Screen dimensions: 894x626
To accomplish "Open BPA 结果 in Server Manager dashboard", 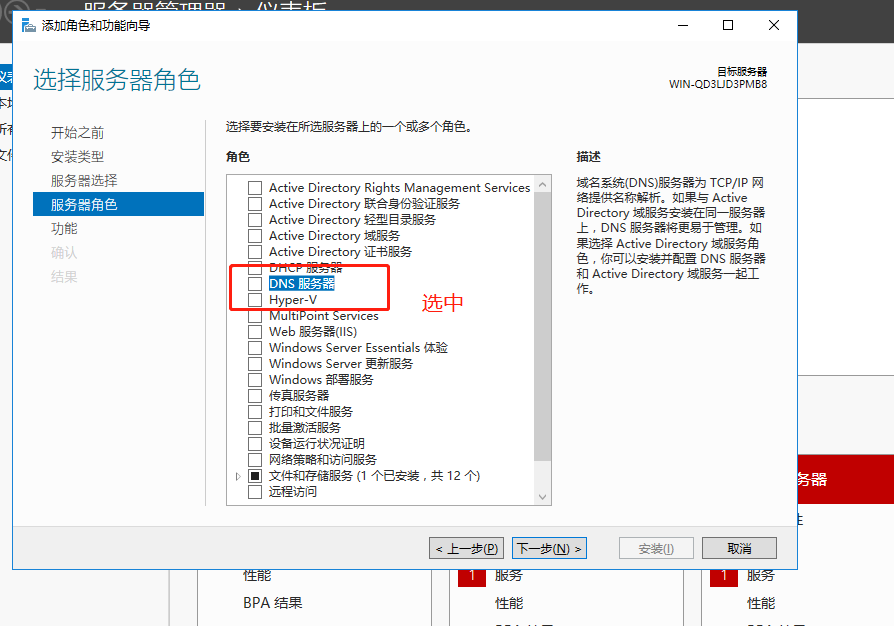I will [x=273, y=603].
